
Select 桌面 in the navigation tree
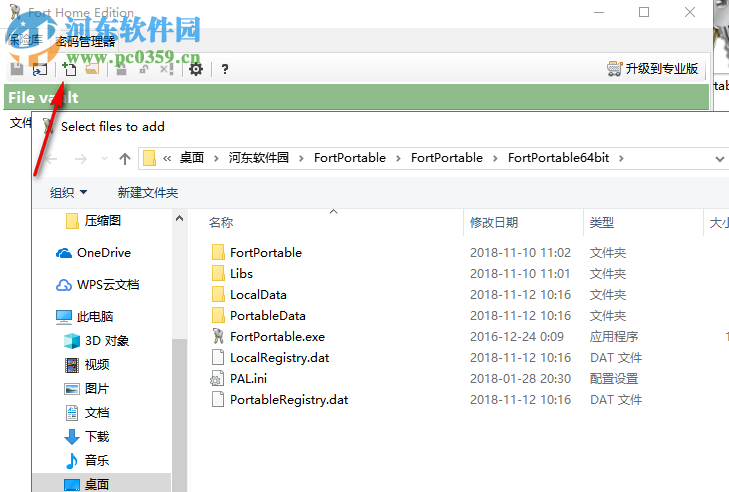[97, 484]
